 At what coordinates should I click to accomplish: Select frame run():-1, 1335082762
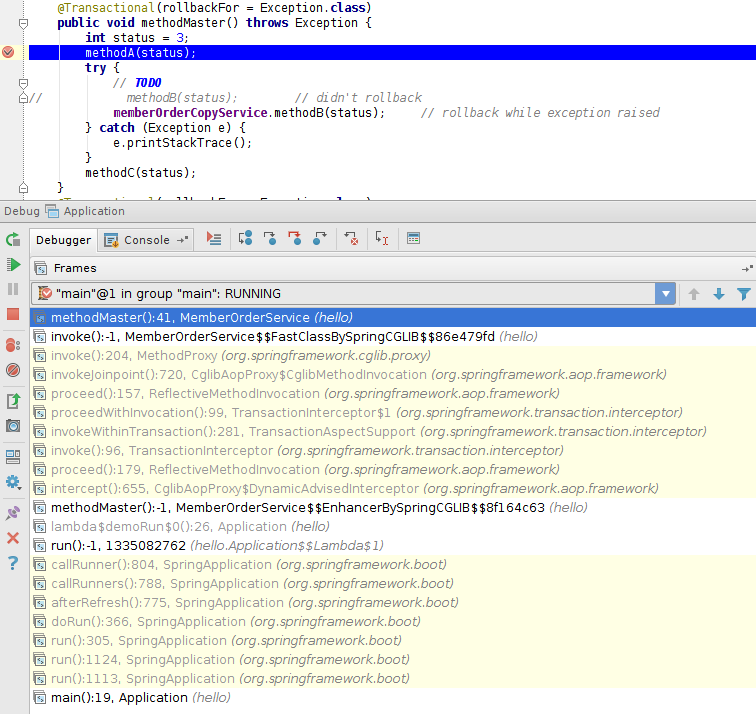pos(393,546)
